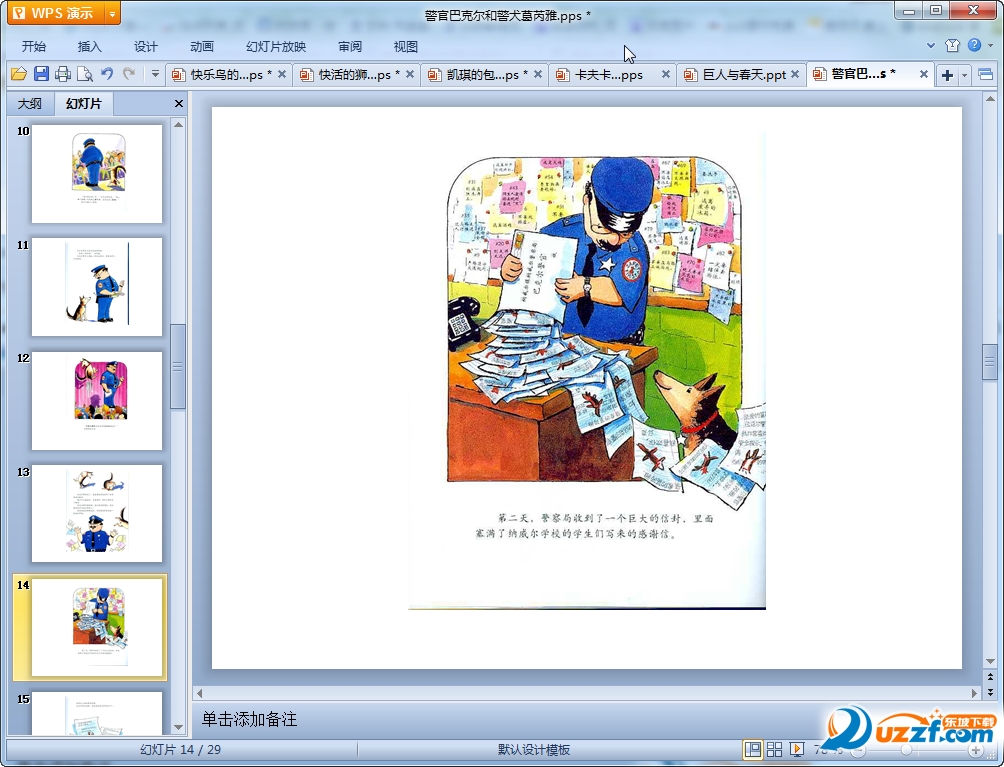Select slide 10 thumbnail

tap(97, 174)
